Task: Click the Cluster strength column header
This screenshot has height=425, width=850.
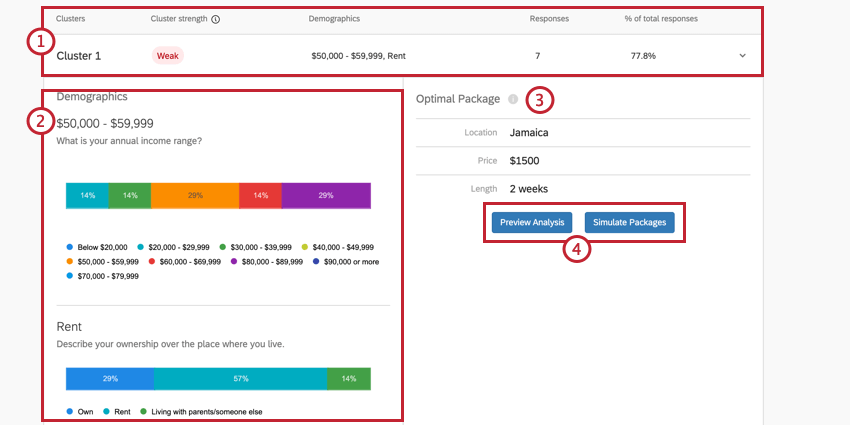Action: pyautogui.click(x=178, y=19)
